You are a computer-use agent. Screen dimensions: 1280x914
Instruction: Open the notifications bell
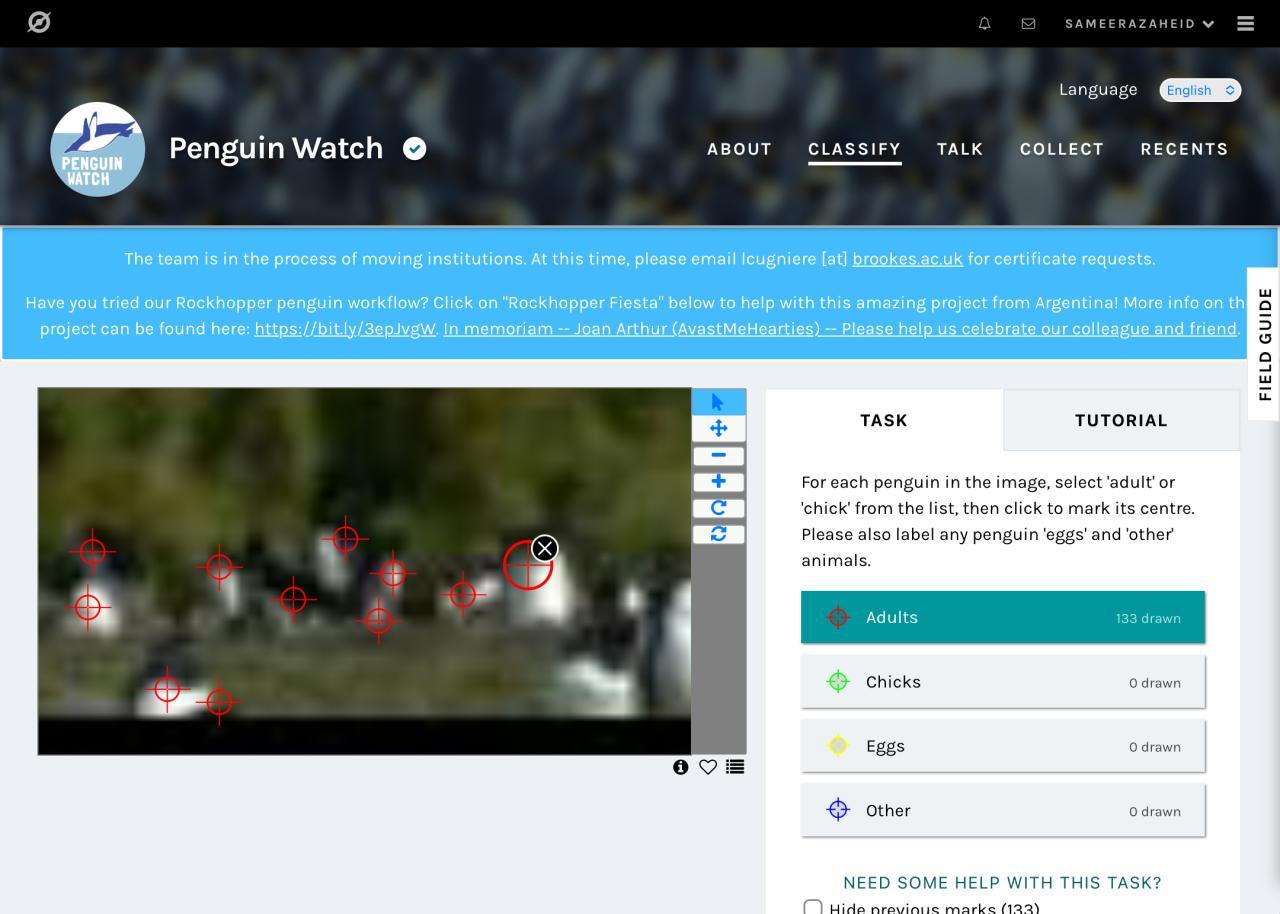[x=985, y=23]
